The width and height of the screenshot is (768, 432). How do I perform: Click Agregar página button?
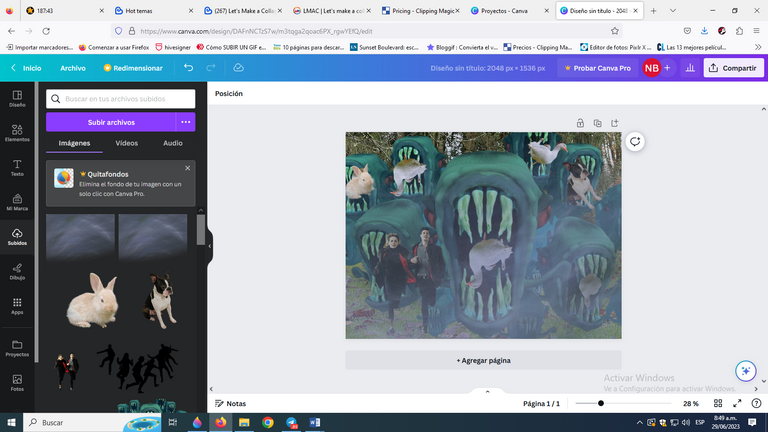coord(483,360)
